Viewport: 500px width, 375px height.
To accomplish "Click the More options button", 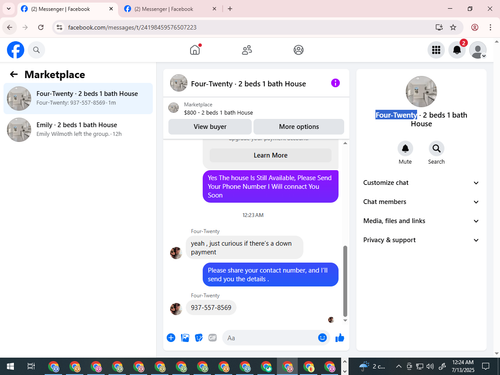I will (299, 127).
